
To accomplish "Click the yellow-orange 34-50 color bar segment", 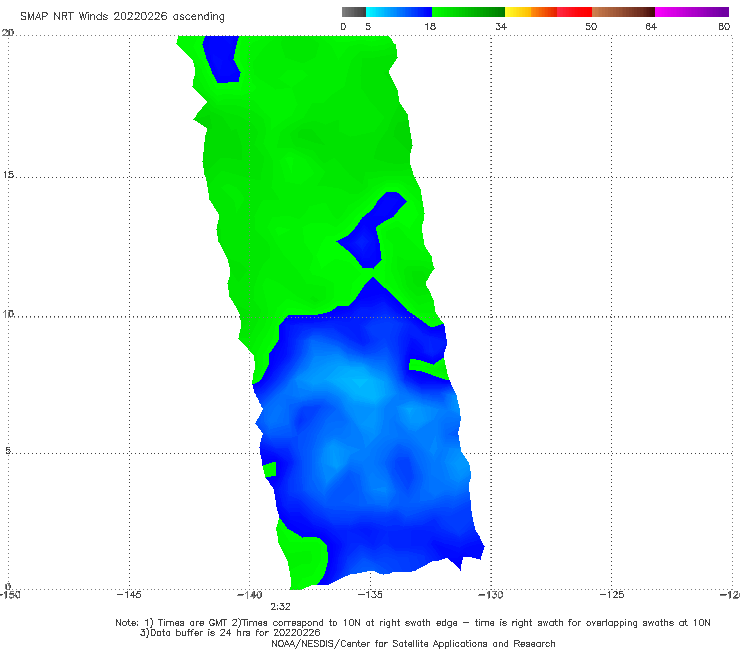I will pyautogui.click(x=548, y=12).
